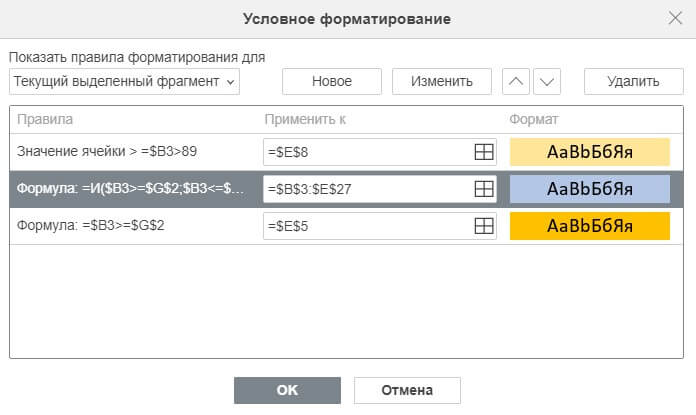
Task: Click the light yellow format preview
Action: [x=589, y=152]
